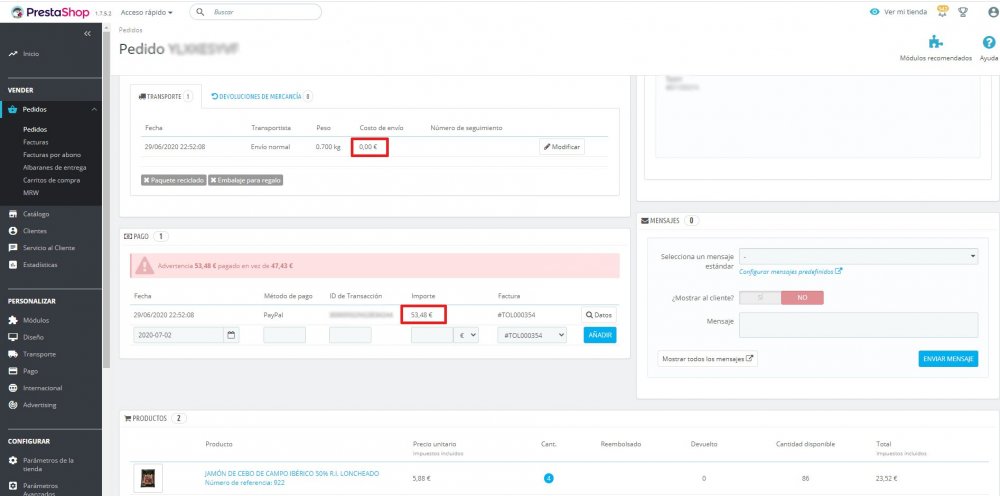The image size is (1000, 496).
Task: Click the empty Método de pago input
Action: click(x=284, y=335)
